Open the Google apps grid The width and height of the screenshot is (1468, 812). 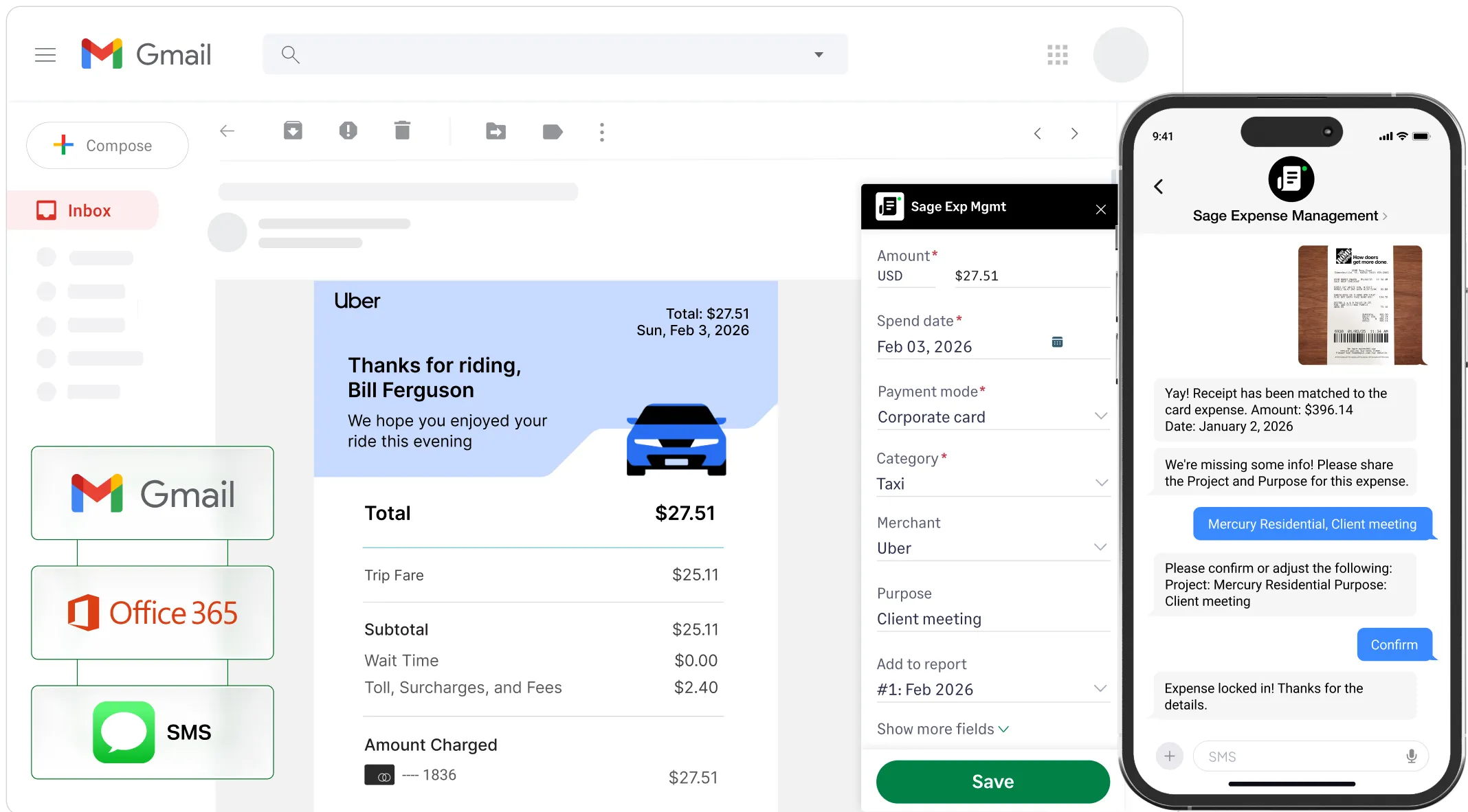[1058, 54]
